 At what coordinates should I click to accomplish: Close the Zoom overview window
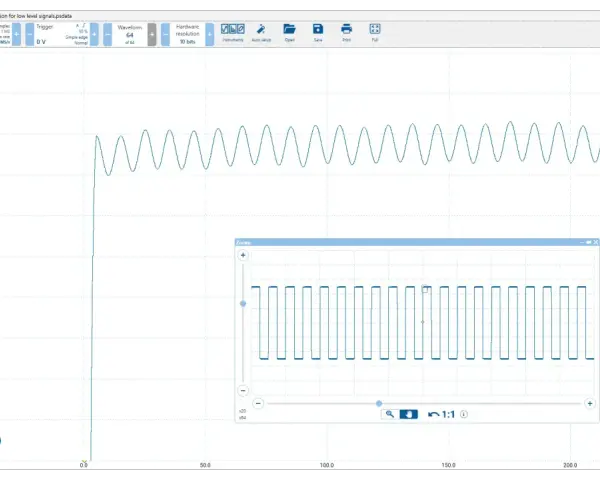coord(595,242)
